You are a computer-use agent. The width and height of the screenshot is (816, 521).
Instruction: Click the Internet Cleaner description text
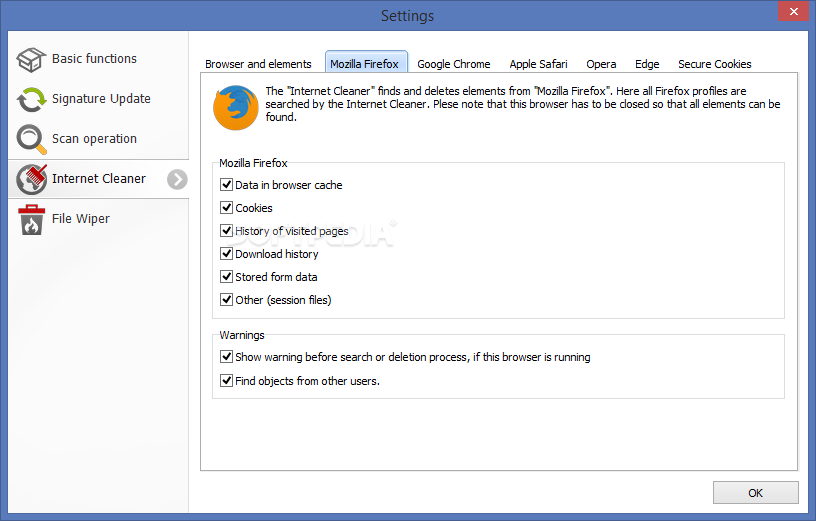522,104
